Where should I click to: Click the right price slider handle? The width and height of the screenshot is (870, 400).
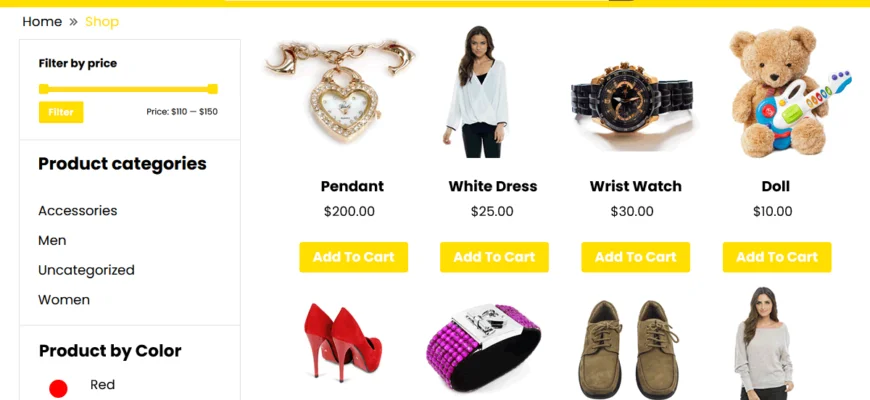click(213, 89)
